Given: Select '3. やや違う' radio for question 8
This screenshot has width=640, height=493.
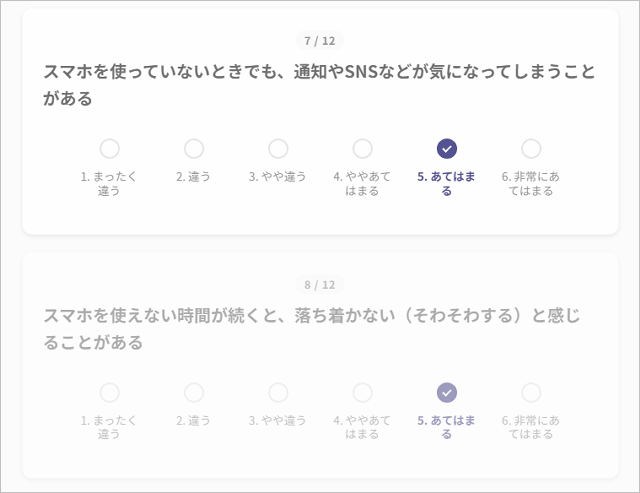Looking at the screenshot, I should (278, 393).
